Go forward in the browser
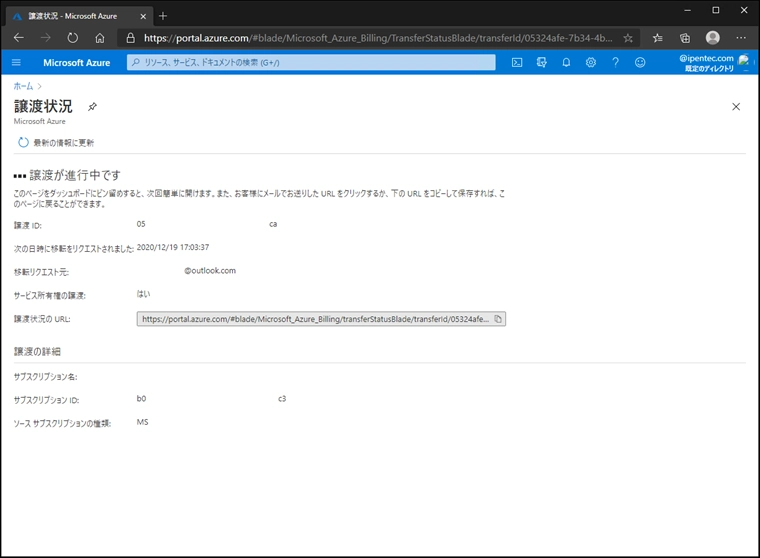Image resolution: width=760 pixels, height=558 pixels. [46, 38]
